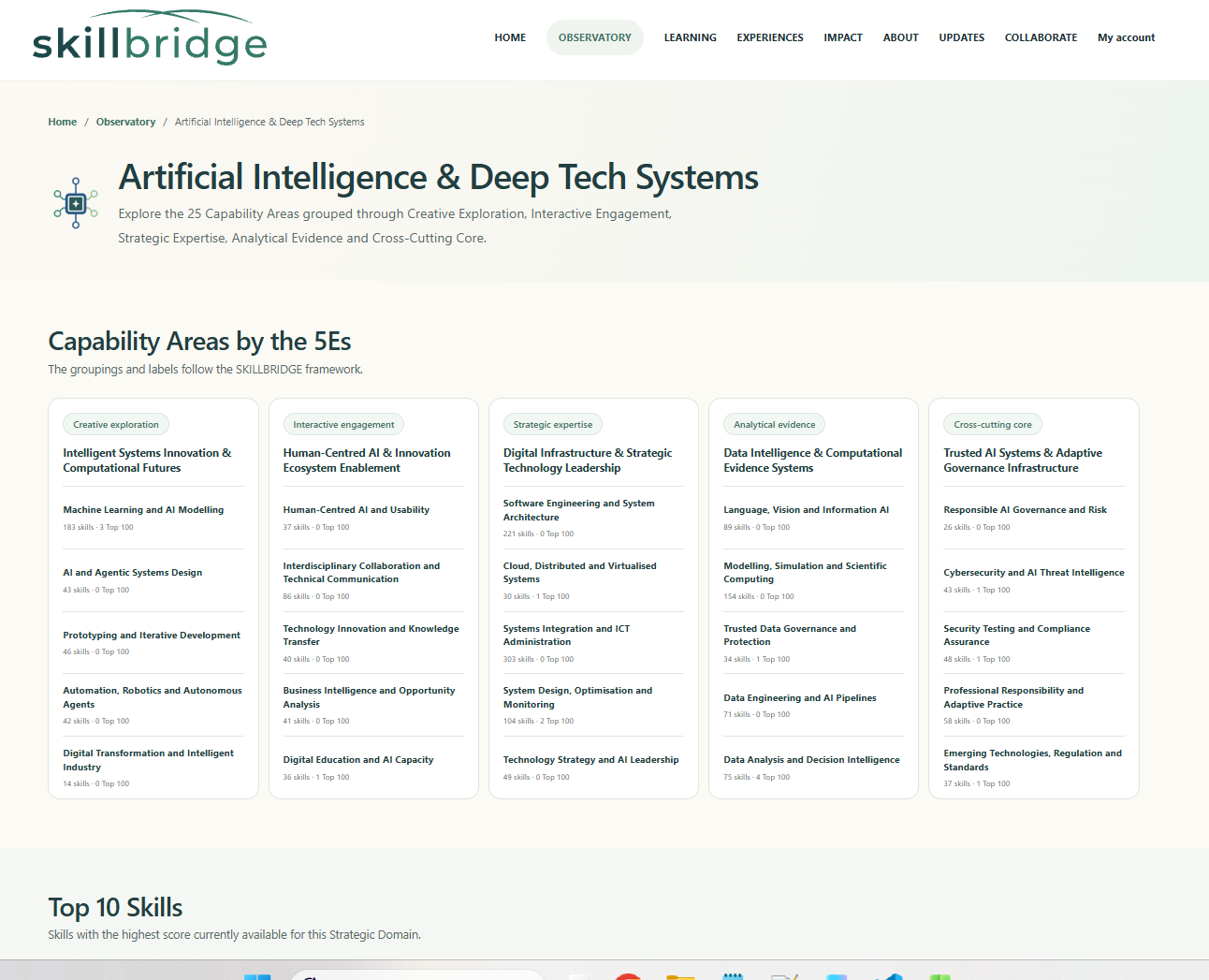
Task: Open My account
Action: [1127, 37]
